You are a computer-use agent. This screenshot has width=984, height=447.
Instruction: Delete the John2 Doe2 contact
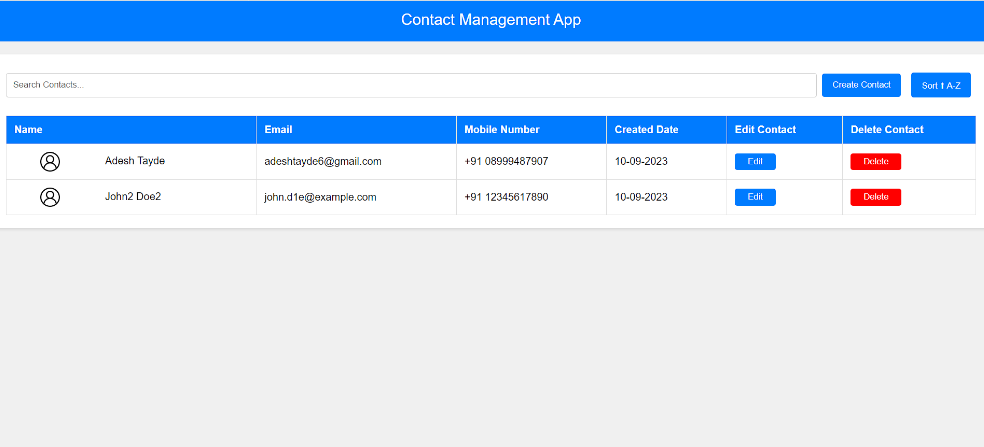875,197
